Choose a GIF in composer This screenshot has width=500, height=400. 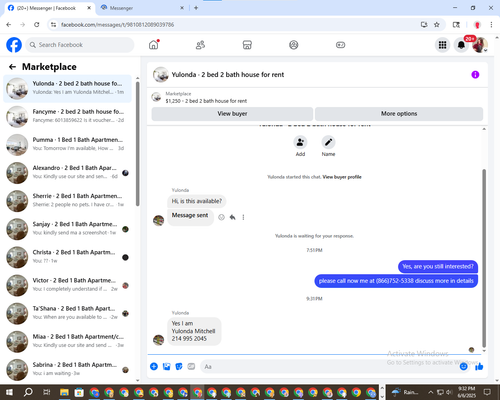191,367
